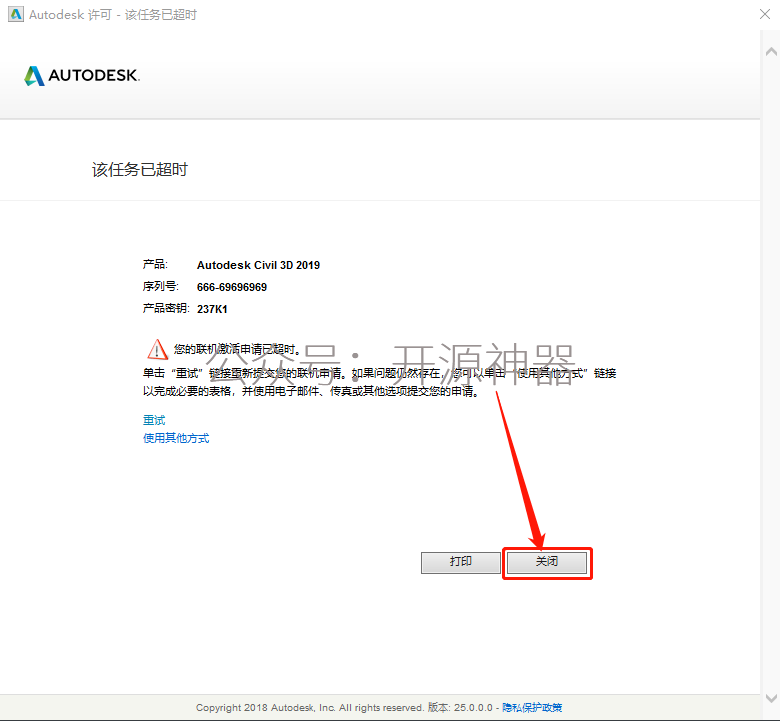Click the Autodesk title bar app icon

[x=16, y=14]
